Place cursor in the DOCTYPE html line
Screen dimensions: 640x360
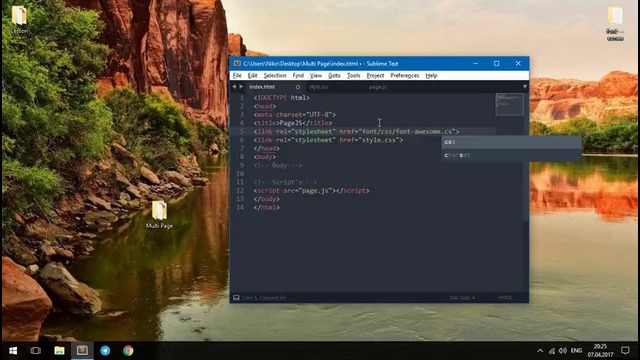coord(282,98)
